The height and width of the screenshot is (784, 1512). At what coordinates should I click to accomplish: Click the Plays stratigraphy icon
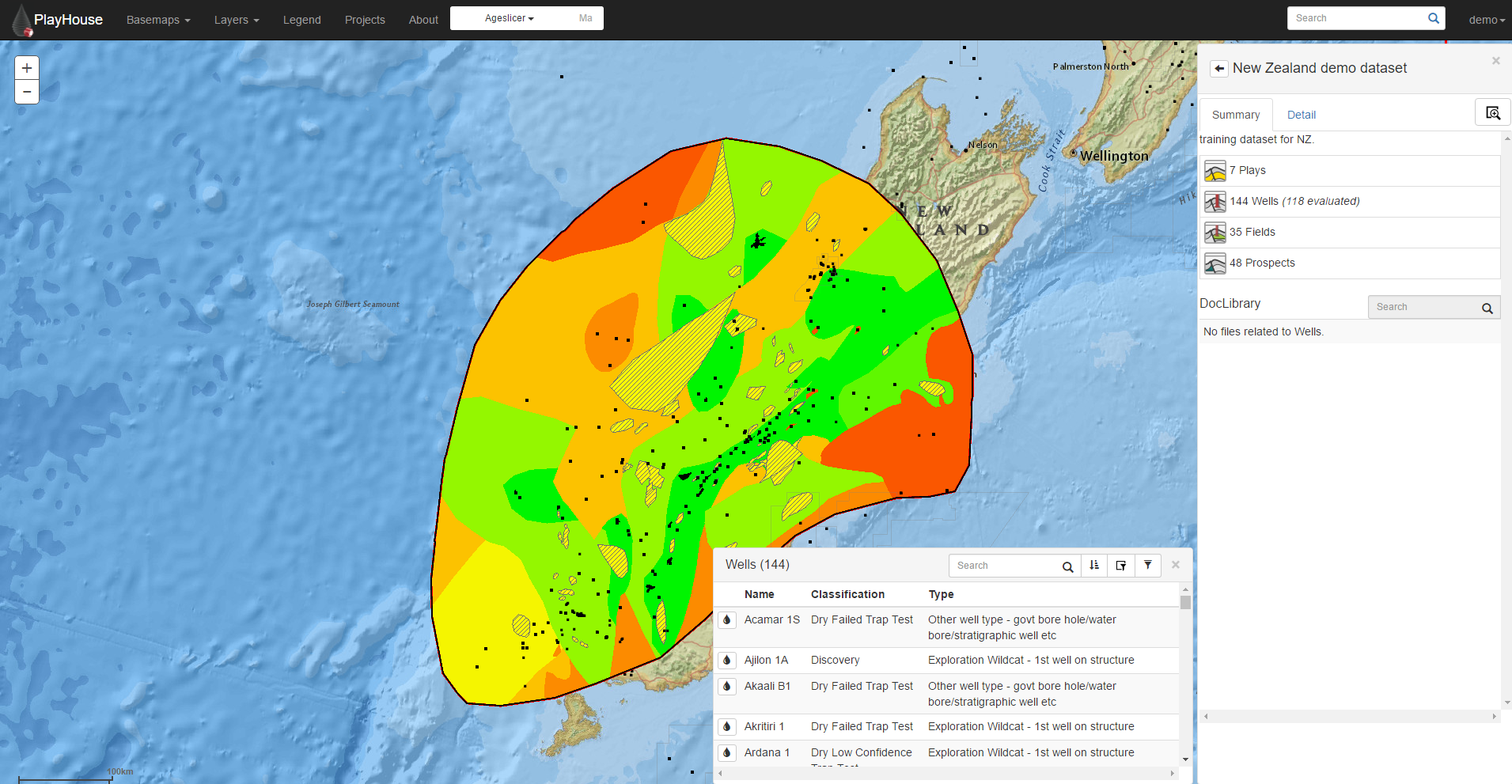pyautogui.click(x=1215, y=170)
